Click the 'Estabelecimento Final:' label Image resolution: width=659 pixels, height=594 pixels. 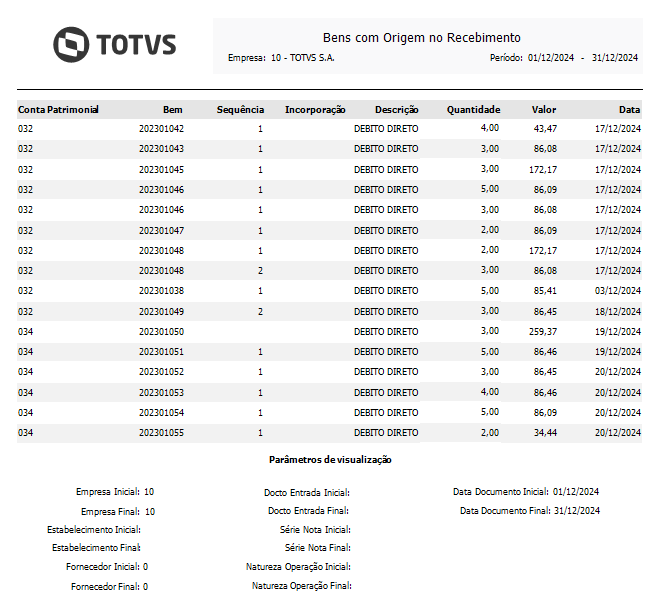tap(96, 548)
